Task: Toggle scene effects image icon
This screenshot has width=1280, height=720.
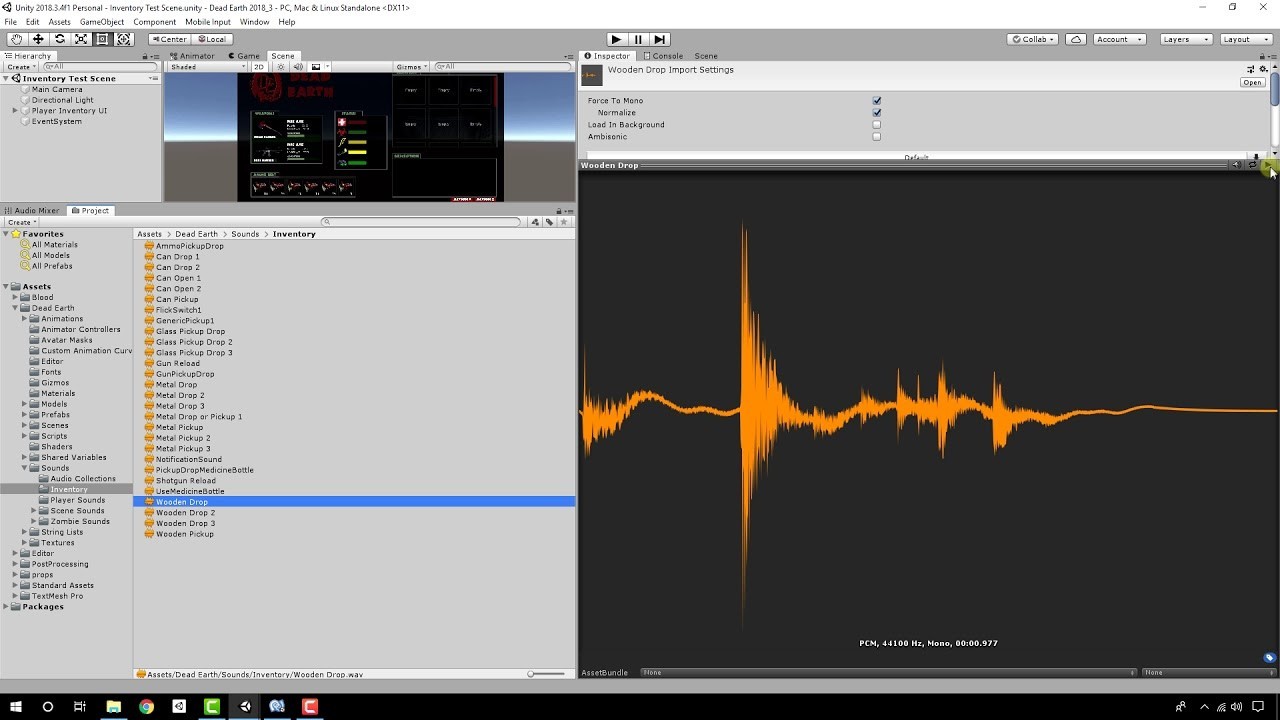Action: (x=315, y=67)
